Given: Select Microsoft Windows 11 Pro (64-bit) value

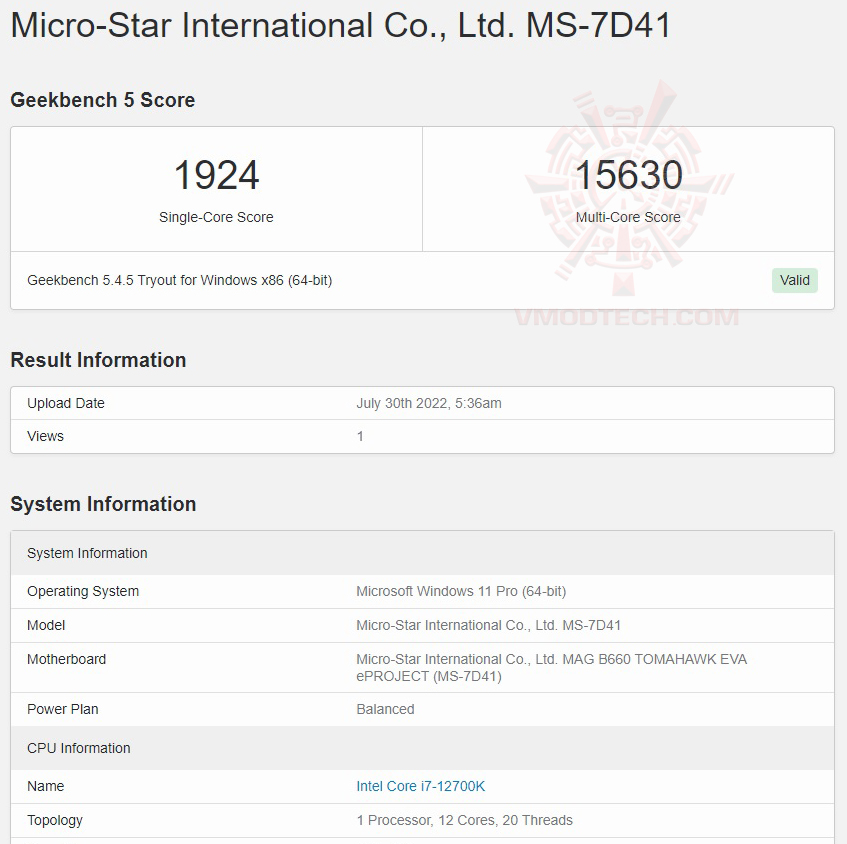Looking at the screenshot, I should [x=461, y=591].
